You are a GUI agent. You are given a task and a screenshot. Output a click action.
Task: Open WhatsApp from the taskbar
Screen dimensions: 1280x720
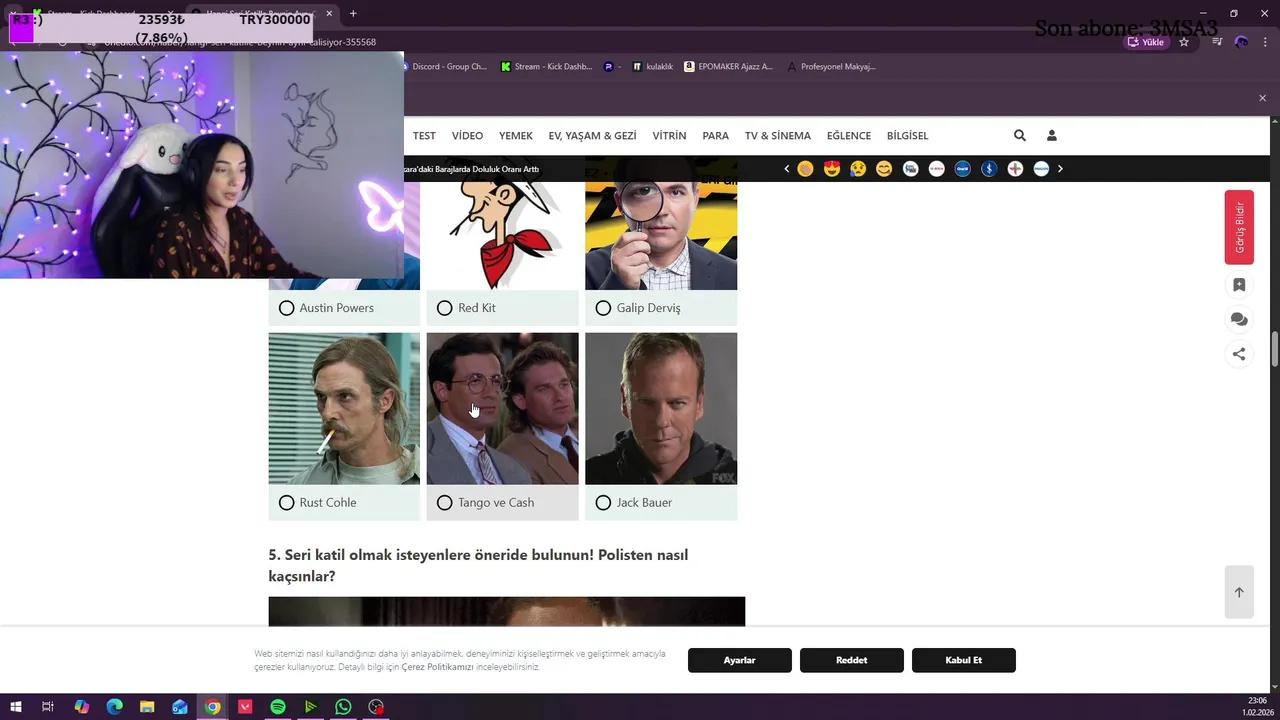(x=343, y=707)
